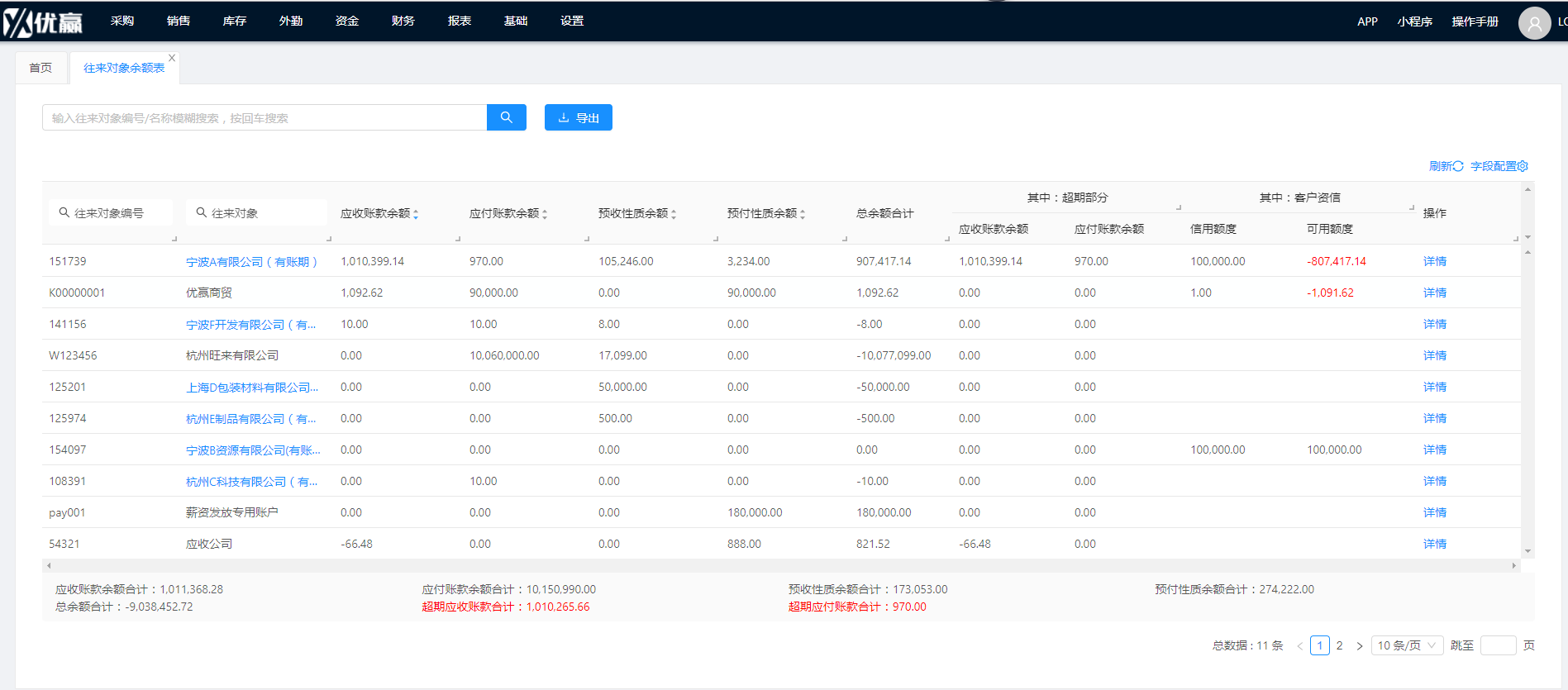Open 宁波B资源有限公司 link

click(x=253, y=450)
